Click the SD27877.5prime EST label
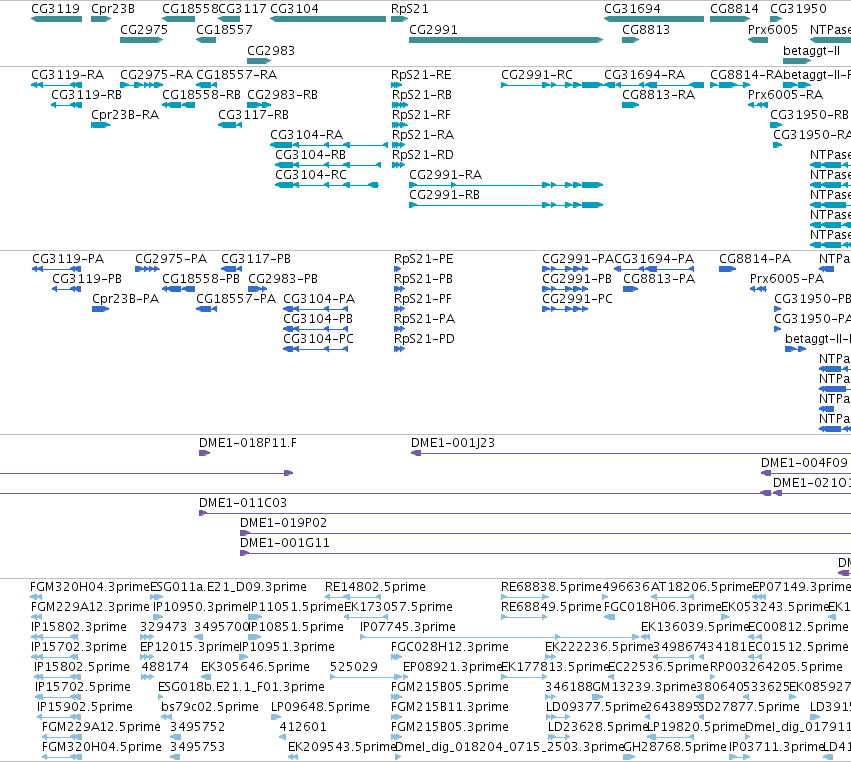 tap(749, 707)
